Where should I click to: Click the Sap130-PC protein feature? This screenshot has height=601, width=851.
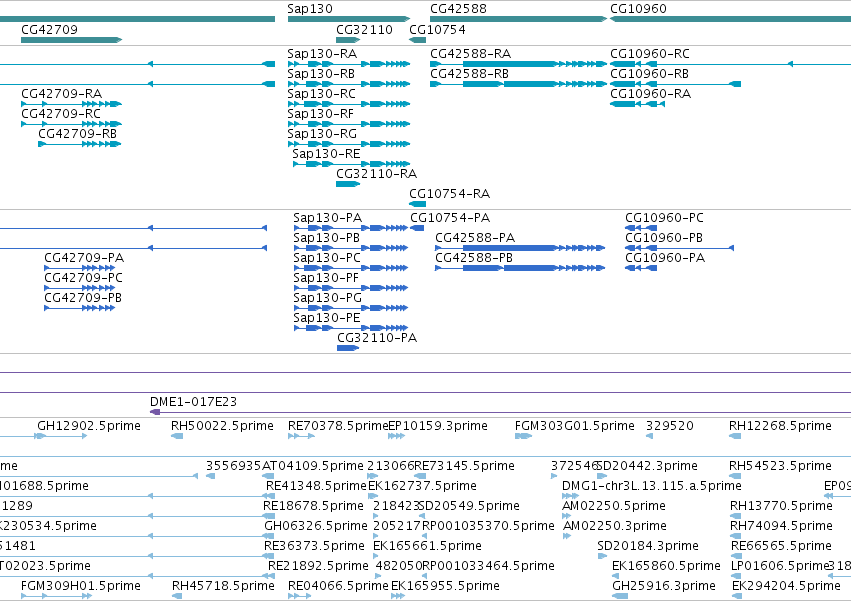pyautogui.click(x=351, y=268)
